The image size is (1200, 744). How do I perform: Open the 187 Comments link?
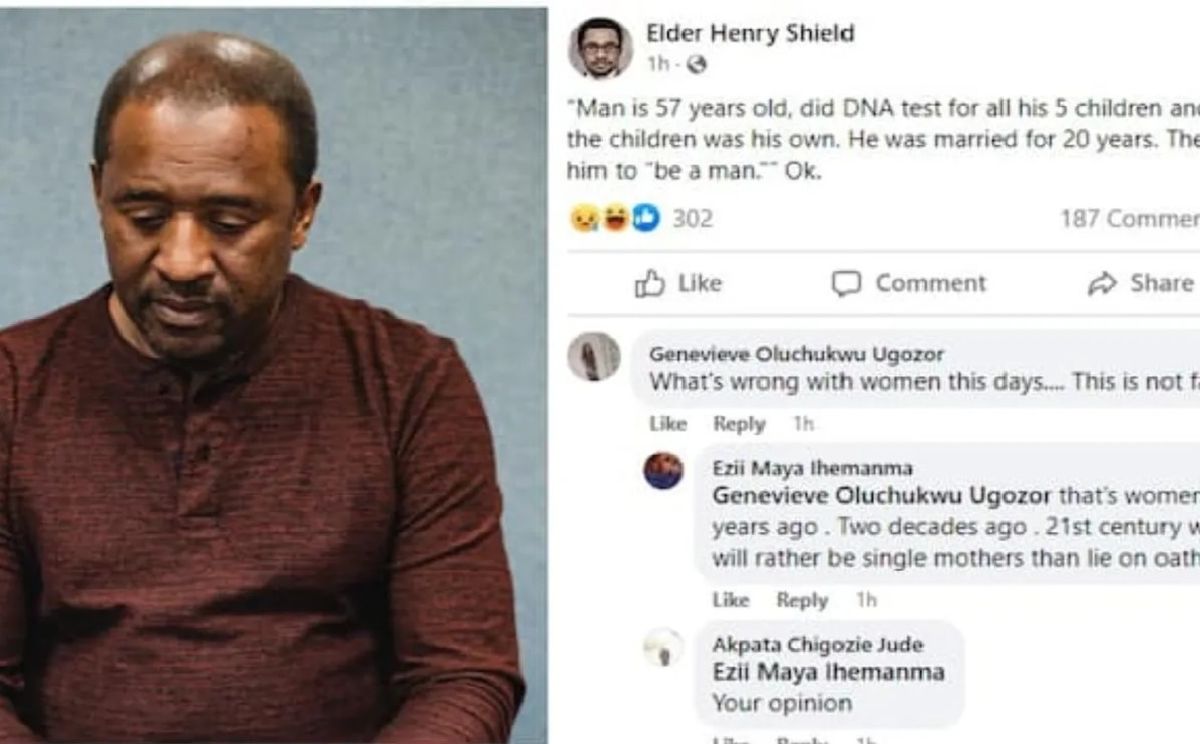[x=1130, y=218]
